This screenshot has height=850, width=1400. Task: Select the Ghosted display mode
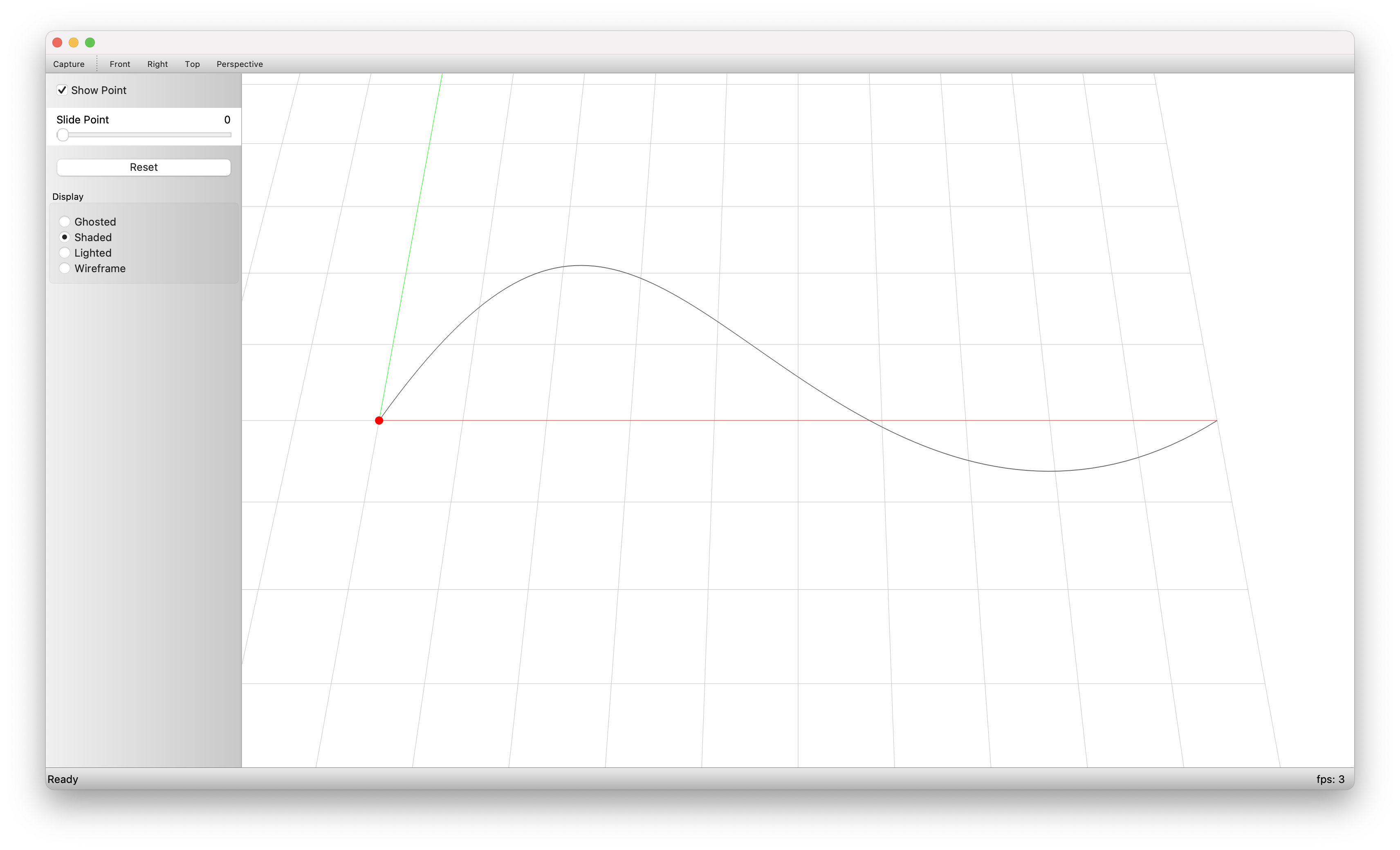(x=65, y=221)
